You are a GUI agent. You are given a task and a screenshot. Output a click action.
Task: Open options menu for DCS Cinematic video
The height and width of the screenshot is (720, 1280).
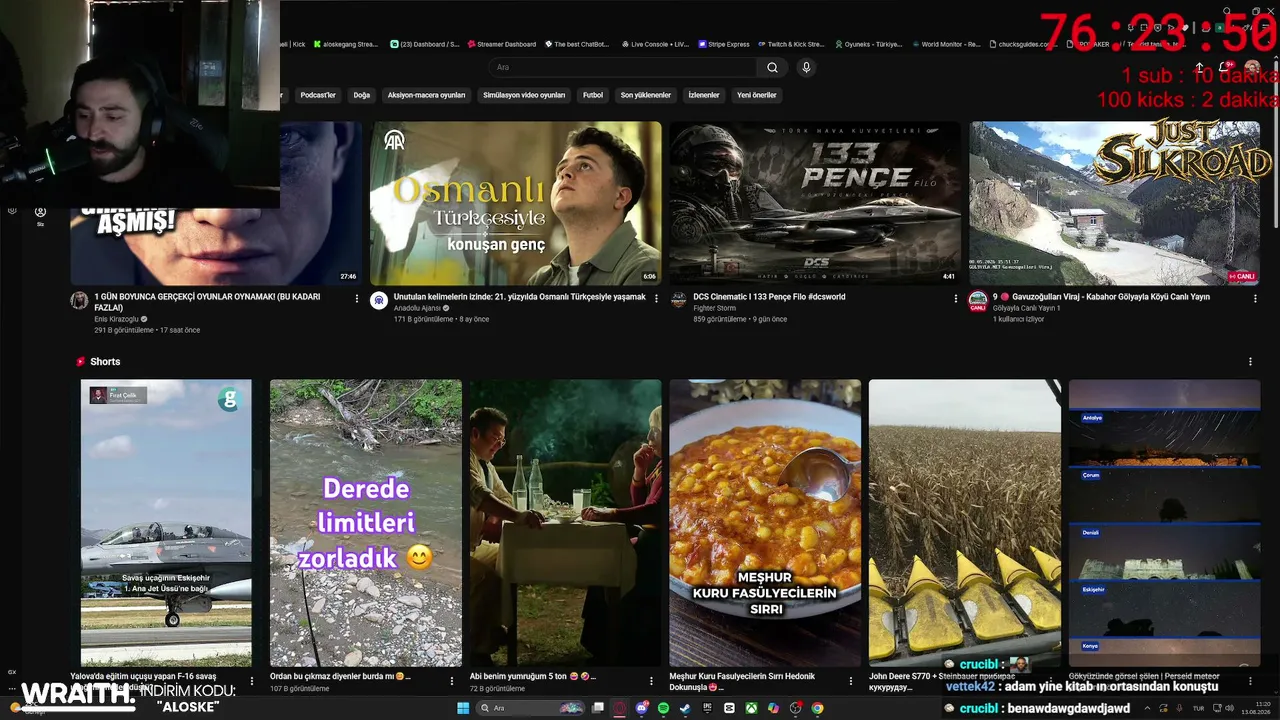(x=956, y=298)
